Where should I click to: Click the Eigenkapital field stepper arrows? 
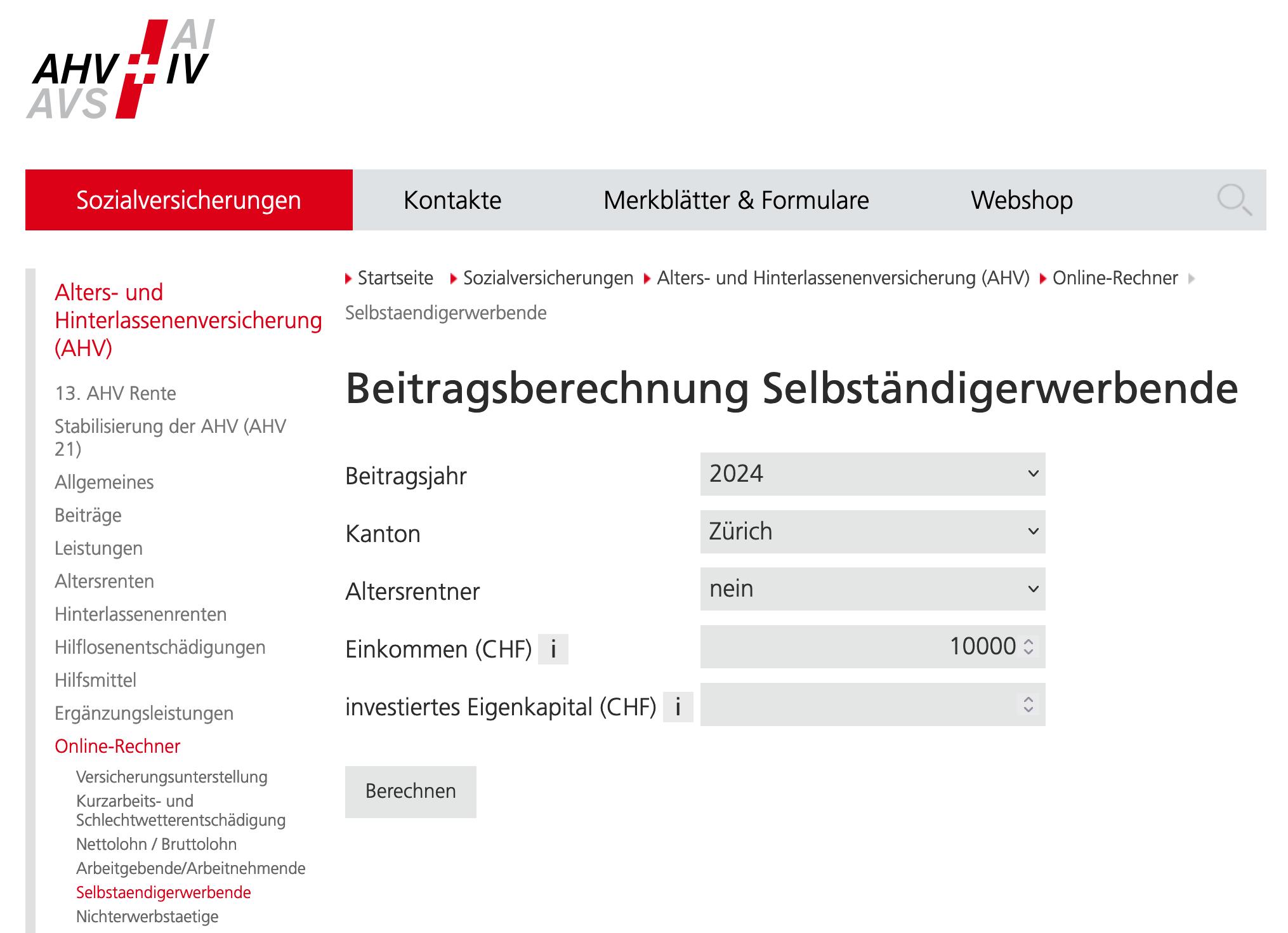click(1028, 705)
